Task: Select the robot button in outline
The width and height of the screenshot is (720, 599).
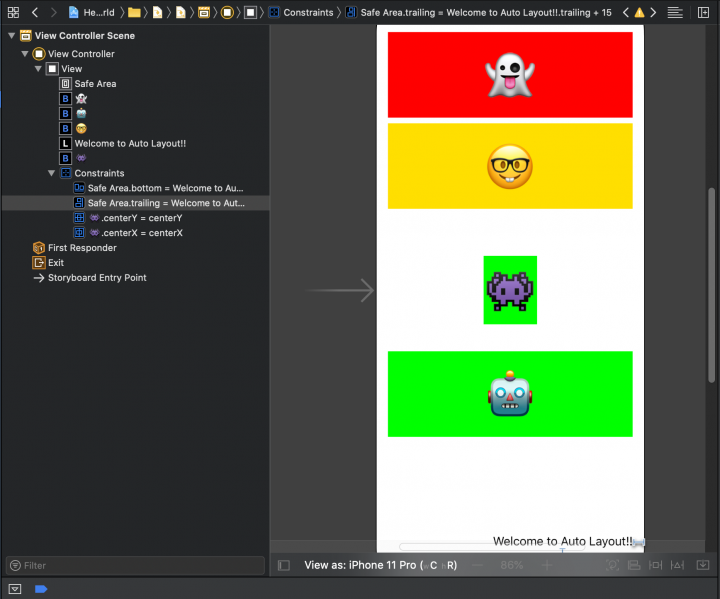Action: point(135,113)
